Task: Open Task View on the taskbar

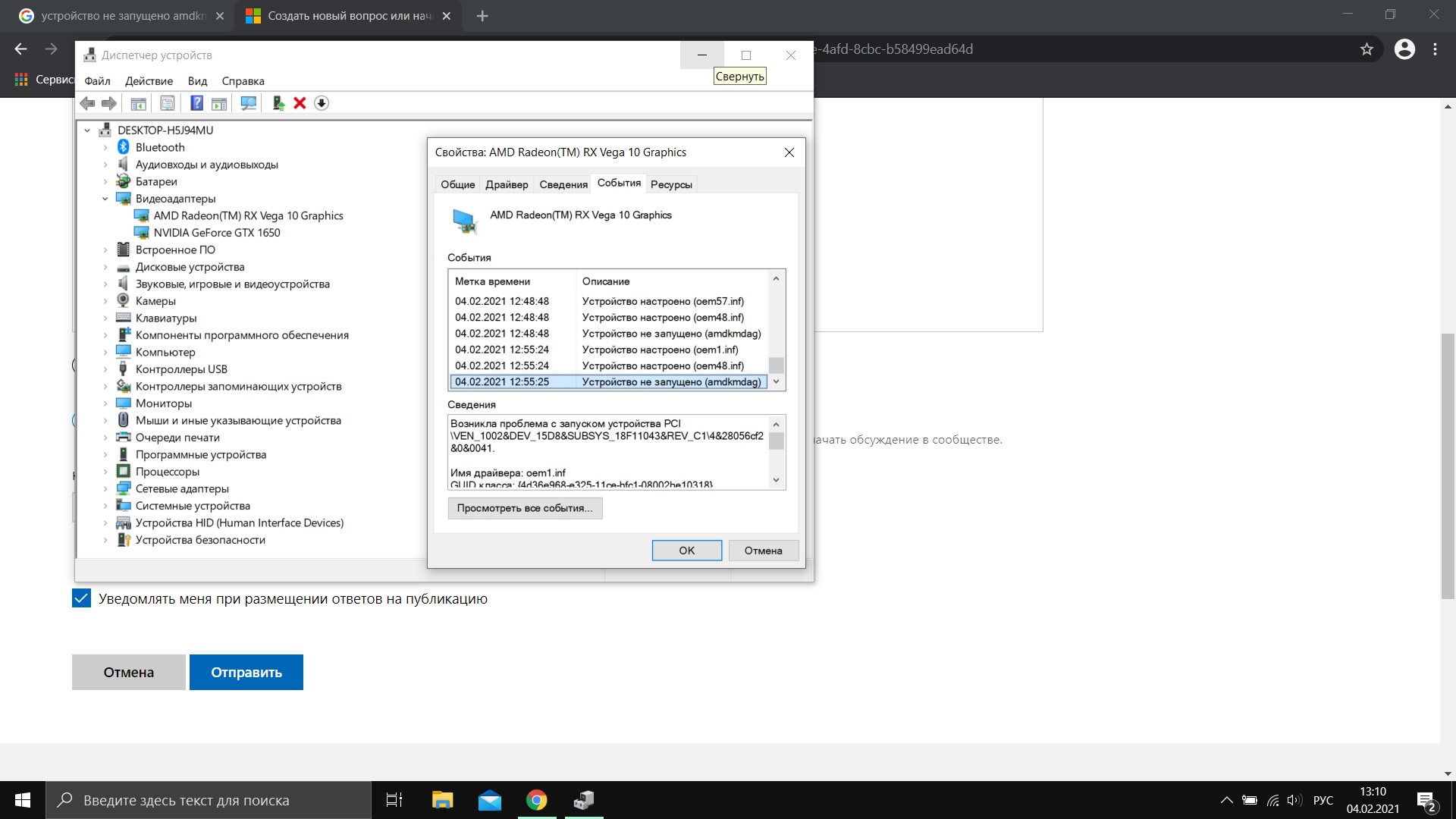Action: click(x=394, y=800)
